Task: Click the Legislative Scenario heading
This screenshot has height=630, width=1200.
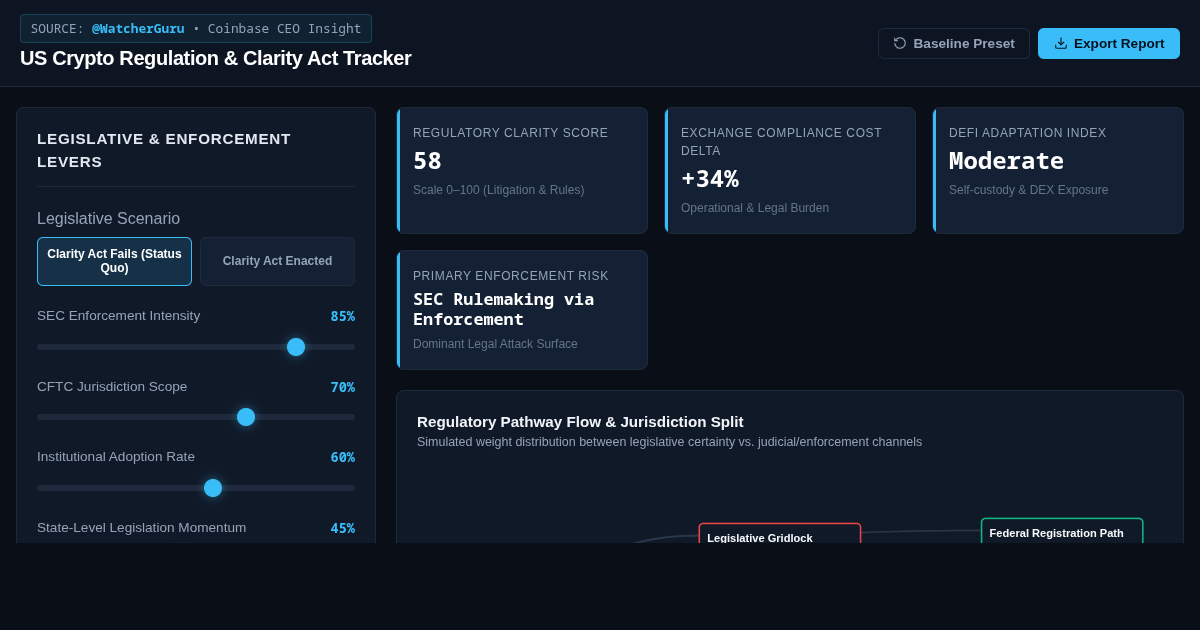Action: 108,219
